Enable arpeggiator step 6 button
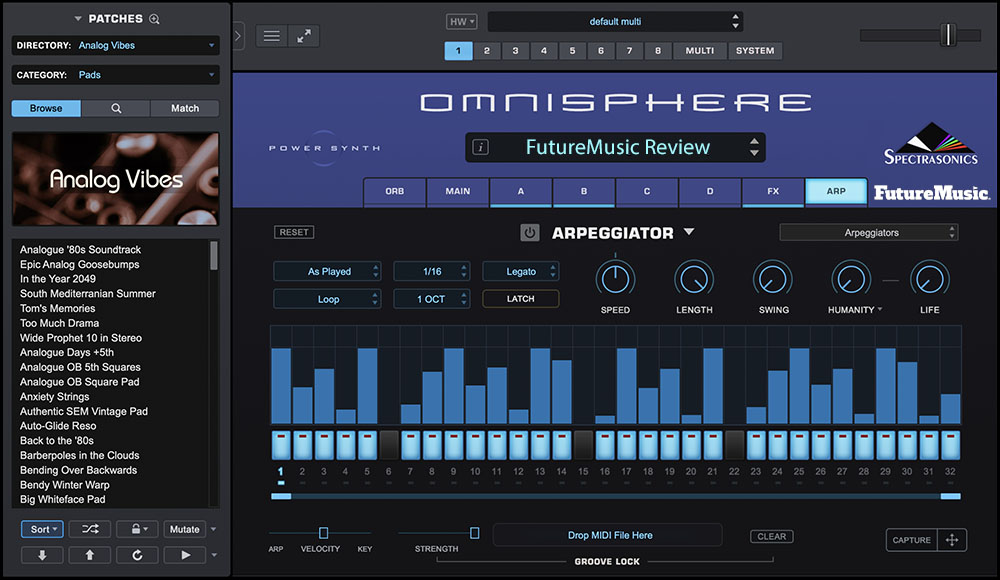Screen dimensions: 1000x580 coord(389,445)
